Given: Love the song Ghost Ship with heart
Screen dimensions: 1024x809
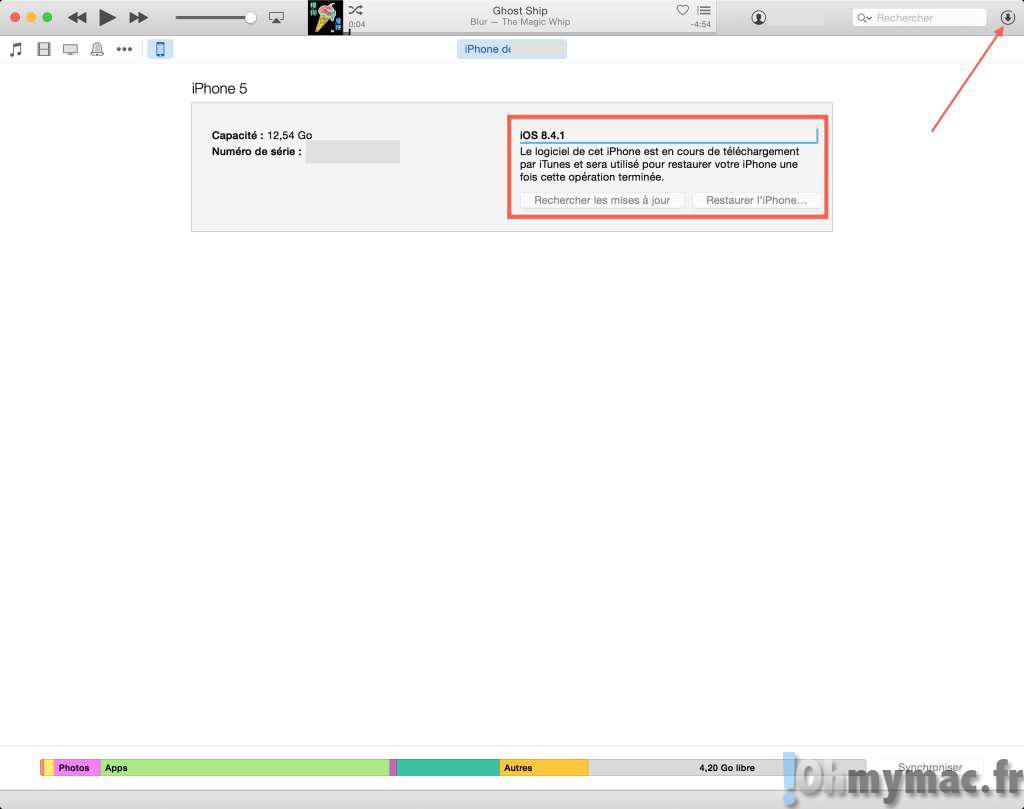Looking at the screenshot, I should [683, 10].
